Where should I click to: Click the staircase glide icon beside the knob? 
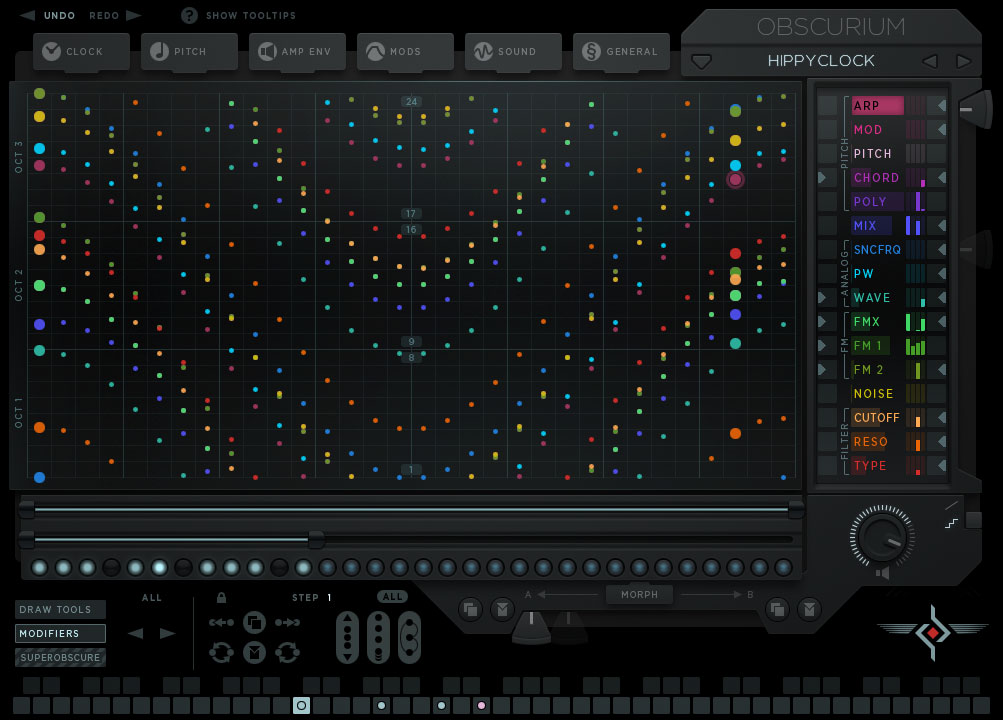952,523
